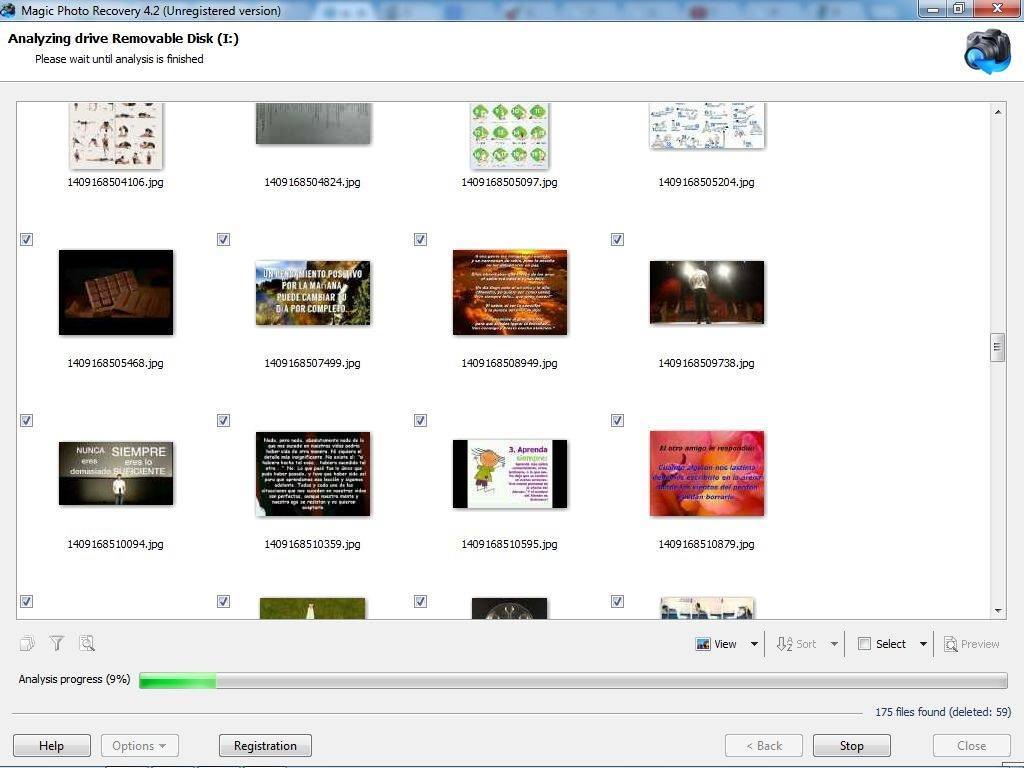The width and height of the screenshot is (1024, 768).
Task: Click the Sort label in toolbar
Action: pos(806,644)
